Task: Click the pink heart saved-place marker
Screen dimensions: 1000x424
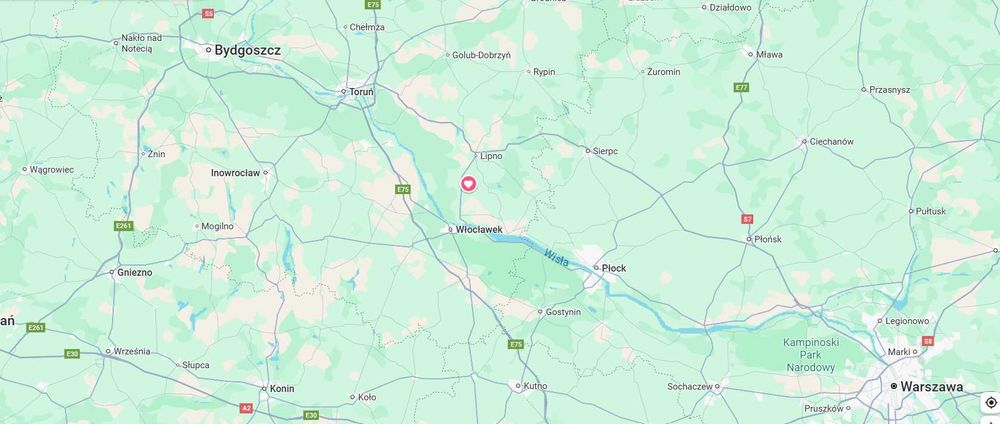Action: pyautogui.click(x=469, y=184)
